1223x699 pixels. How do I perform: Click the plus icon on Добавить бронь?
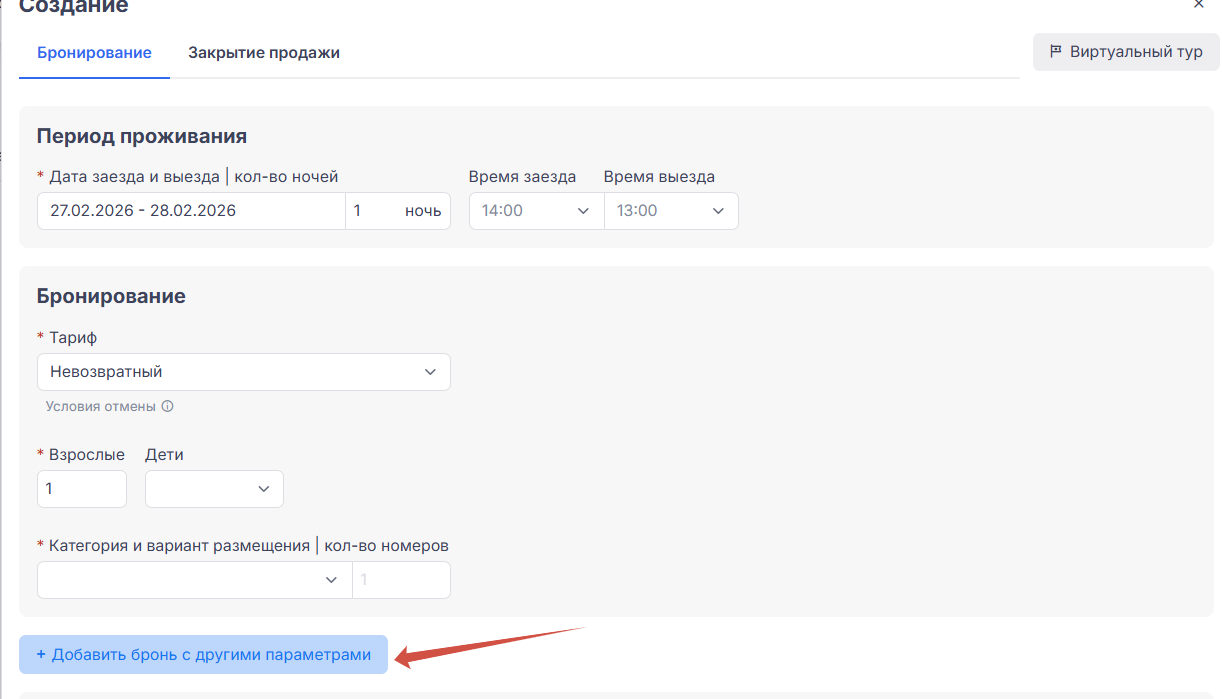[x=41, y=655]
